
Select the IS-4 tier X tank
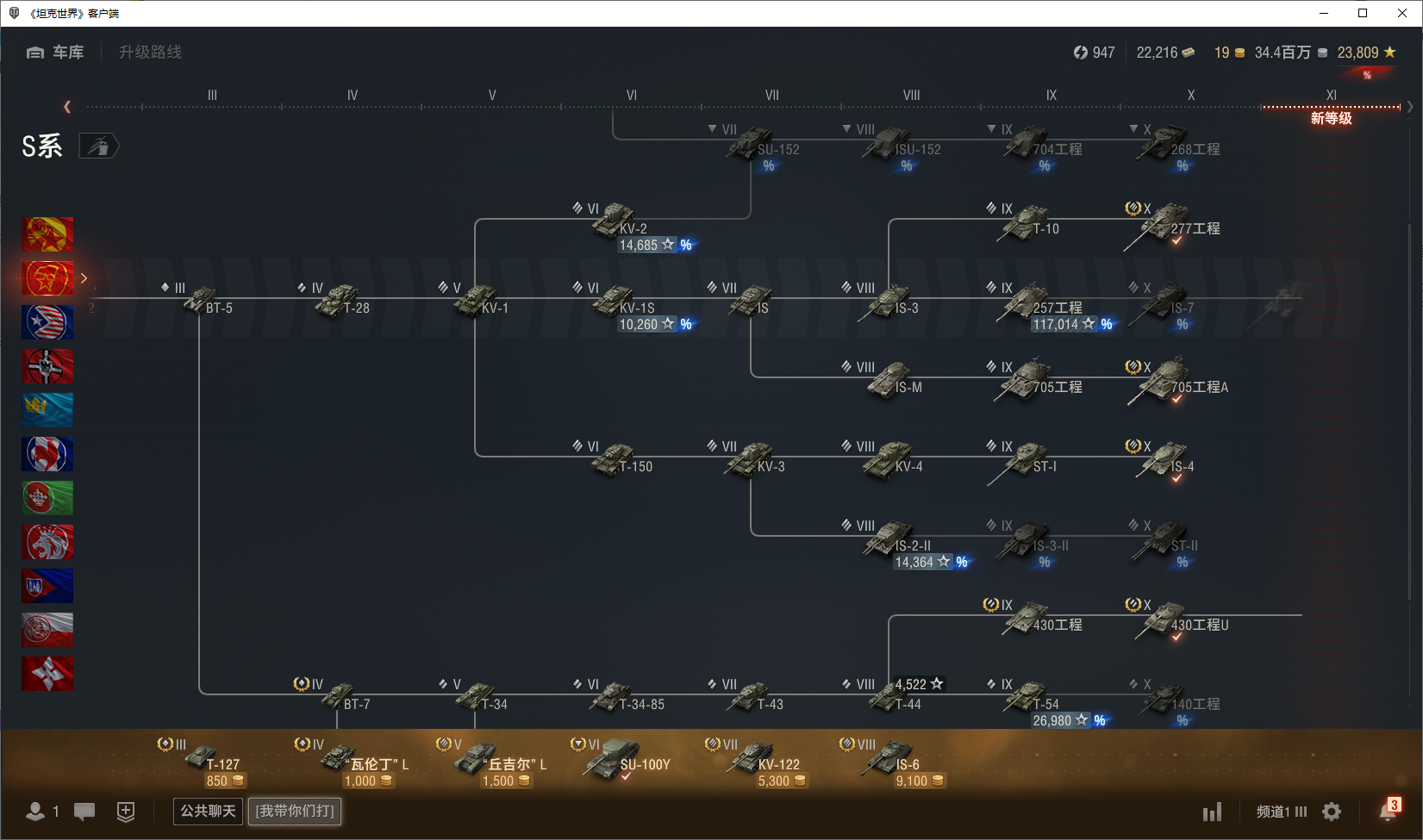click(1164, 460)
